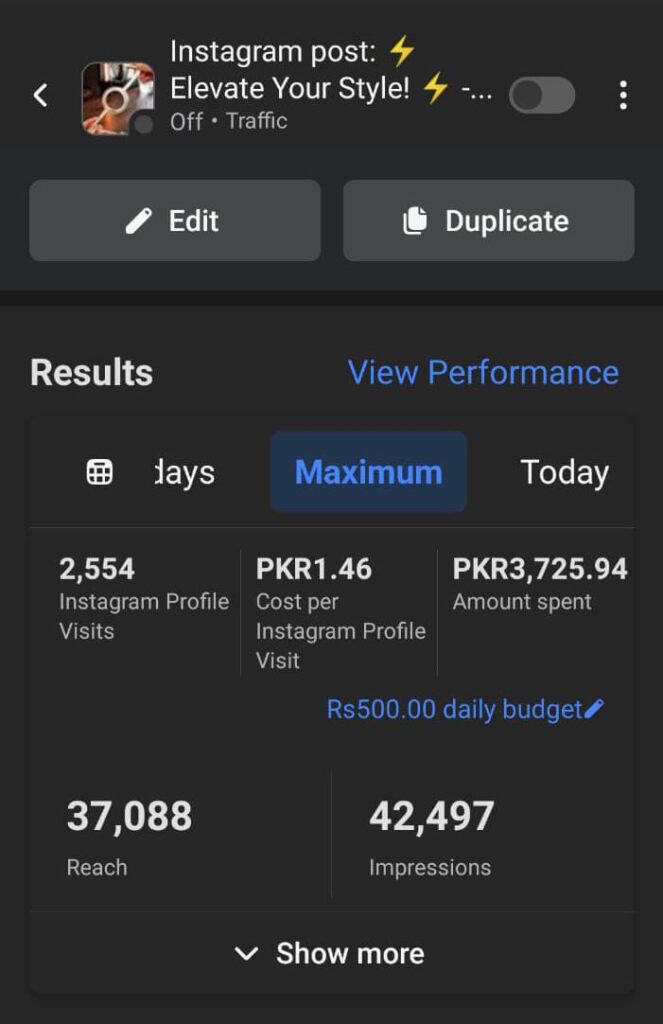The height and width of the screenshot is (1024, 663).
Task: Open the Instagram post ad thumbnail
Action: pyautogui.click(x=118, y=98)
